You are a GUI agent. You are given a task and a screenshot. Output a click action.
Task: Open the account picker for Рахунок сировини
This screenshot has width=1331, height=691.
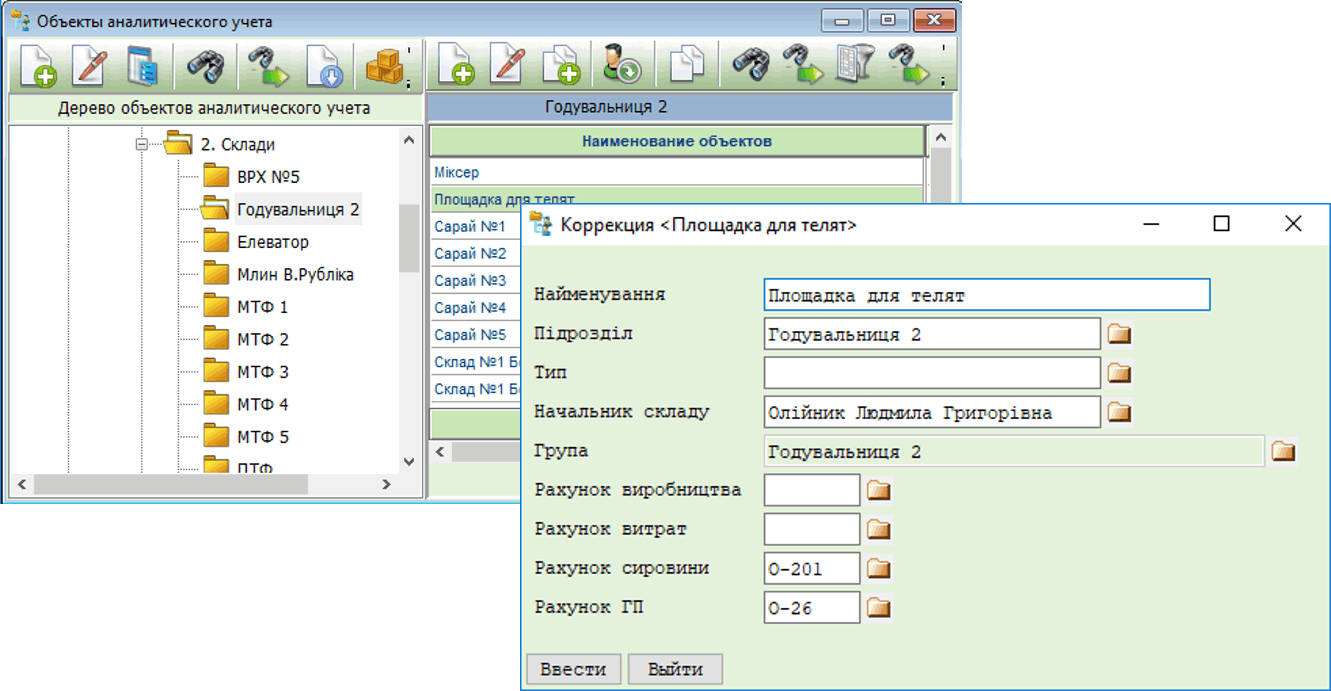878,569
